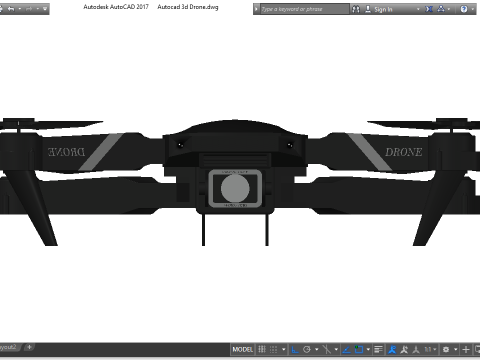The height and width of the screenshot is (360, 480).
Task: Open polar tracking angles dropdown
Action: [317, 349]
